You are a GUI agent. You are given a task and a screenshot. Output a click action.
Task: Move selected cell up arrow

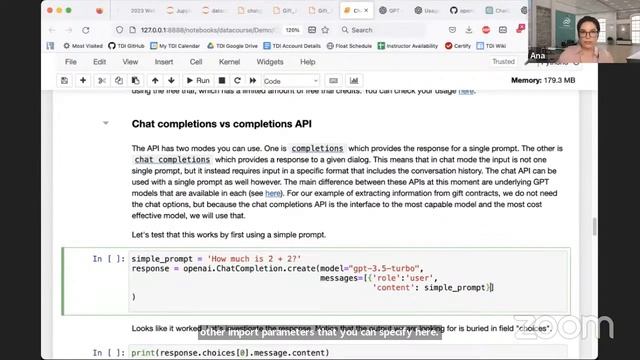155,81
